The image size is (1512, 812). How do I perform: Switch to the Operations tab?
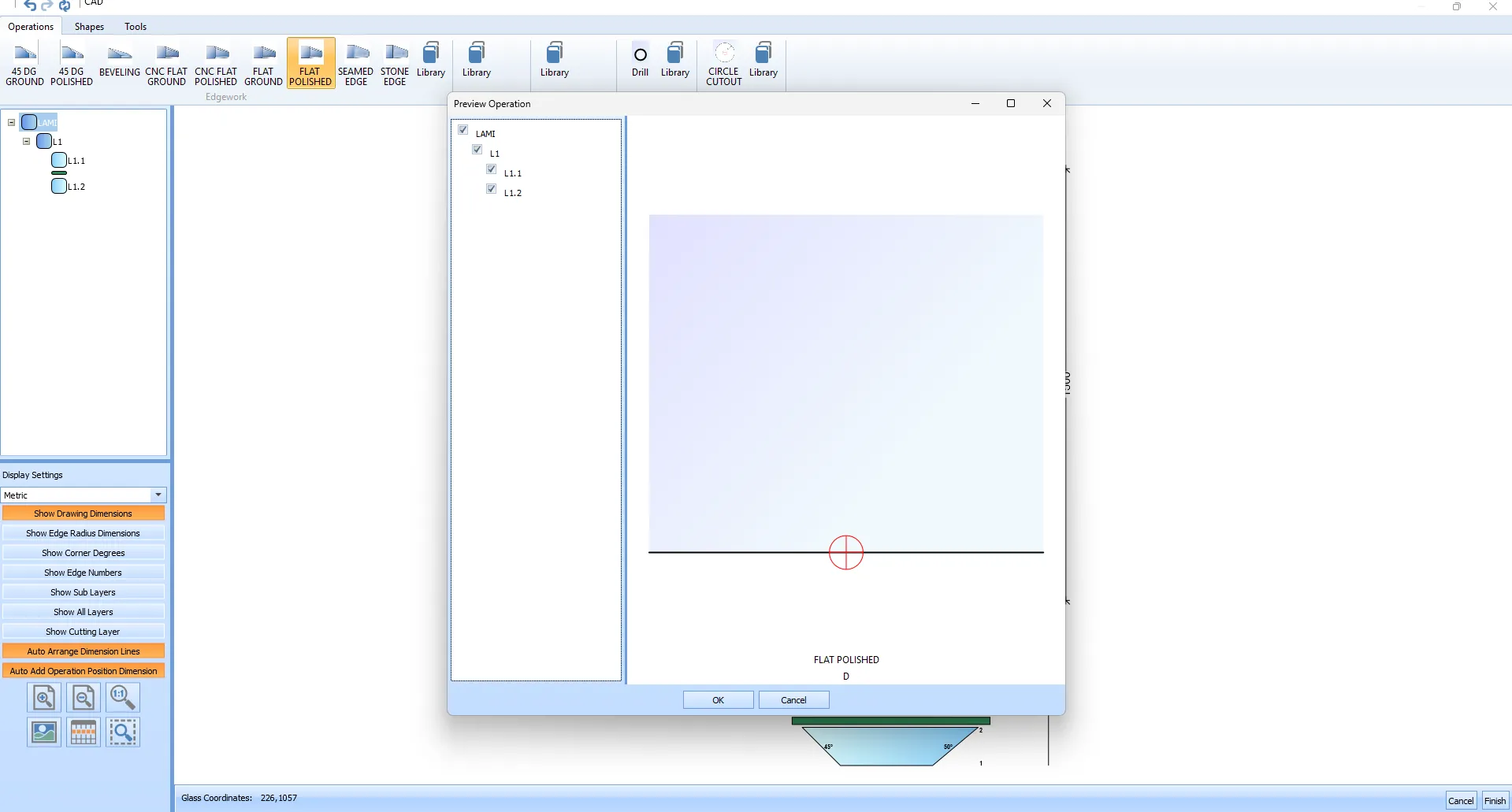click(31, 27)
